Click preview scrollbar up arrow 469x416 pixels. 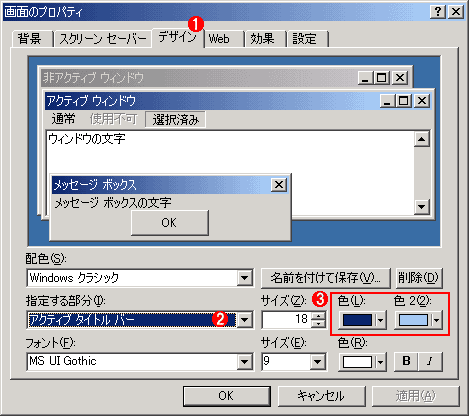(421, 139)
